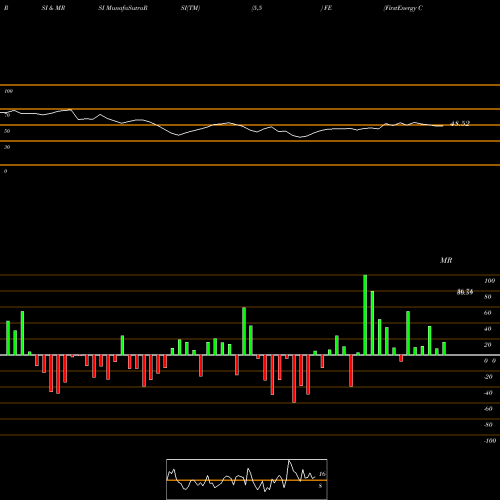Select the "(5,5" parameter text
Viewport: 500px width, 500px height.
tap(257, 8)
